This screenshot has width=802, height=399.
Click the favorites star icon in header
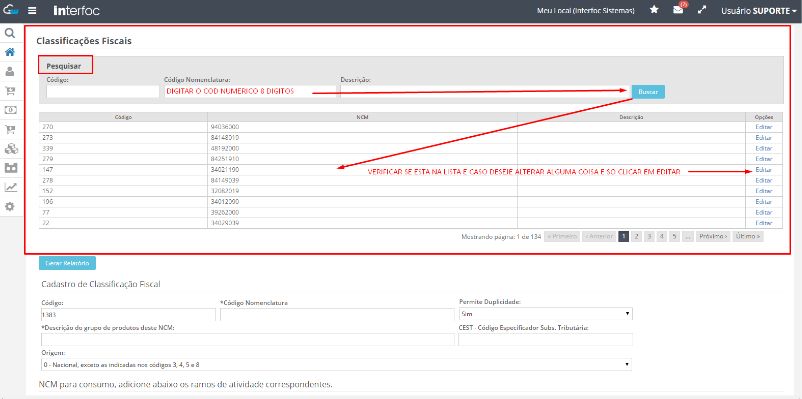(654, 10)
